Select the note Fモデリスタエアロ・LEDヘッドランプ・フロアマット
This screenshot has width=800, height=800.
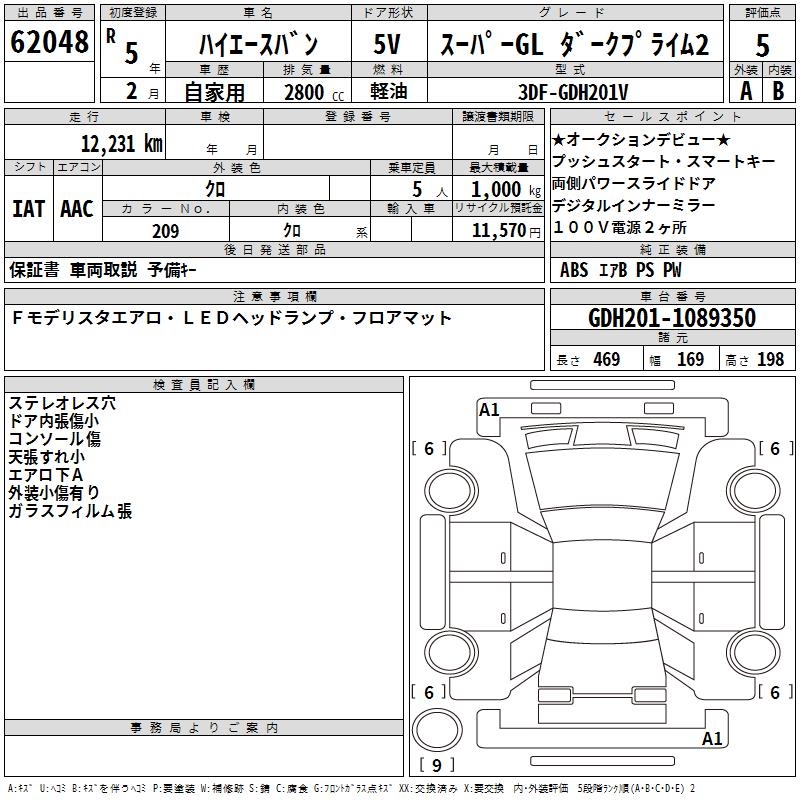click(x=231, y=318)
